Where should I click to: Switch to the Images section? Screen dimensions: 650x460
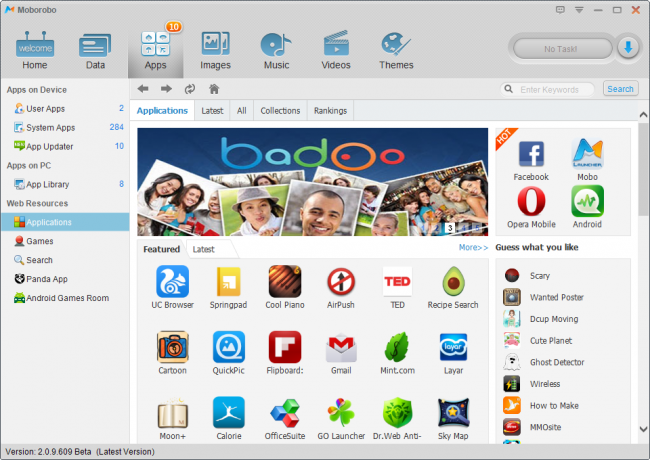click(x=215, y=51)
